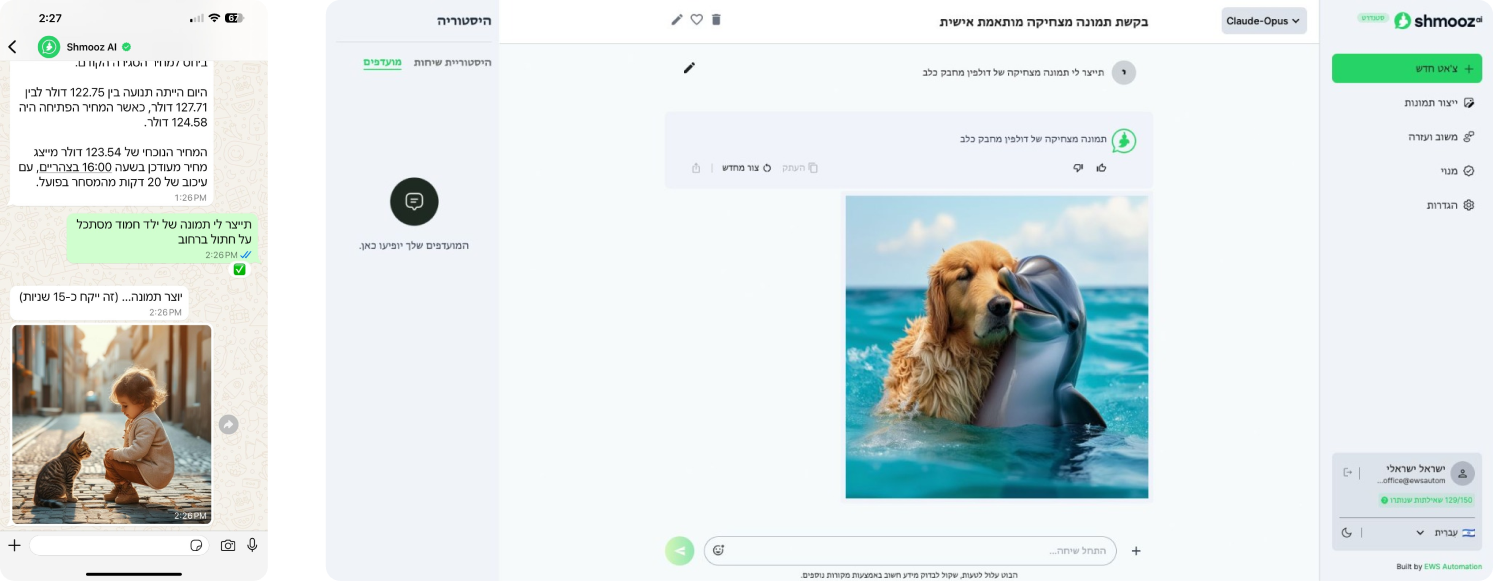Give thumbs down to the response
Screen dimensions: 1493x581
(x=1078, y=168)
